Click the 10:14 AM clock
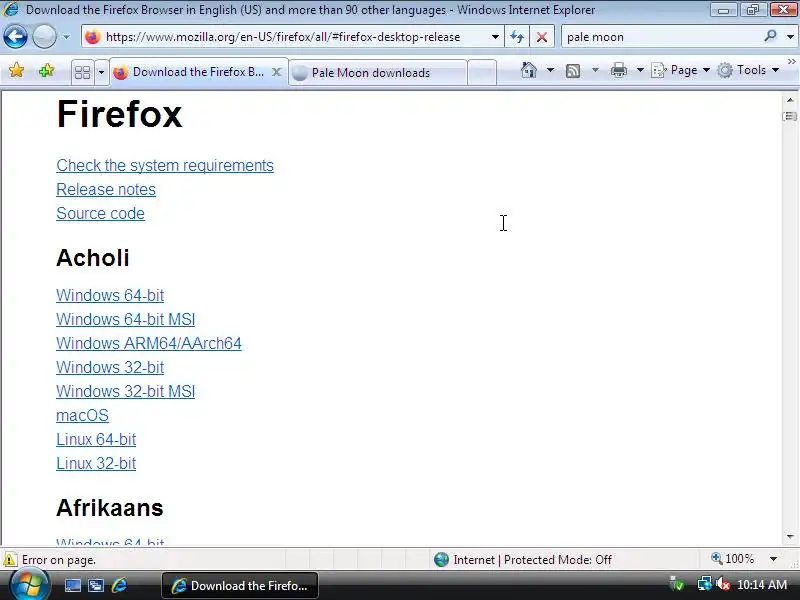Screen dimensions: 800x600 coord(762,585)
